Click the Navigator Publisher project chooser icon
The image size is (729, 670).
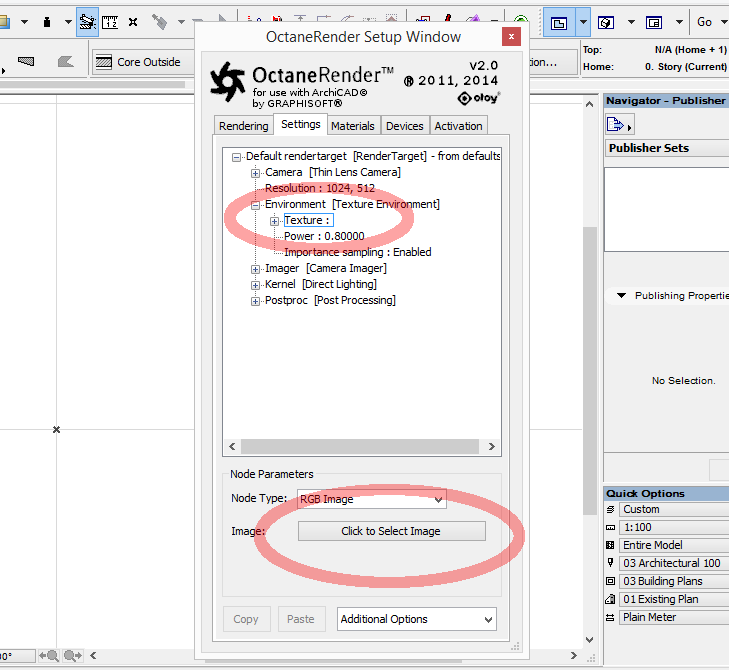[619, 124]
